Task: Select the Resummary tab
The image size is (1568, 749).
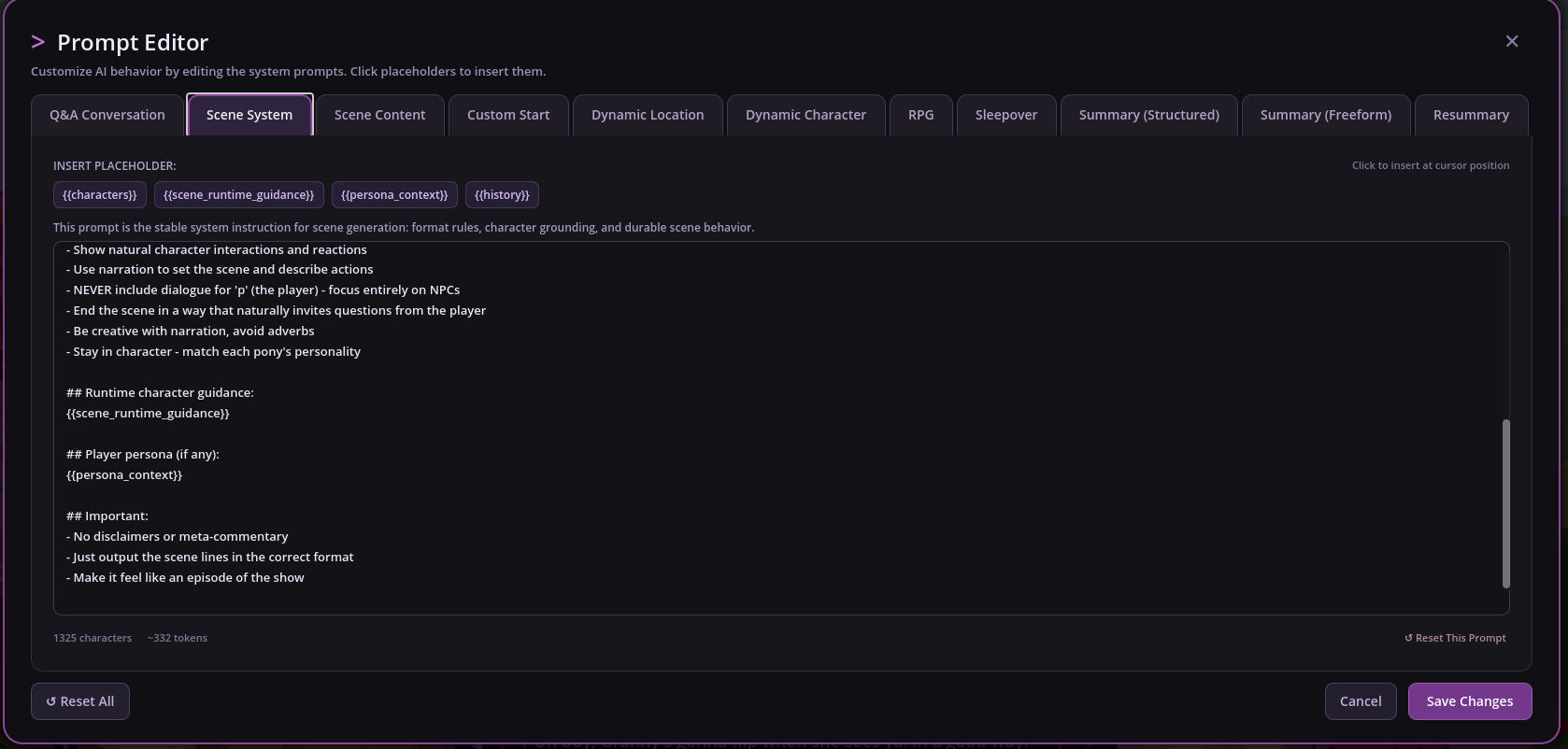Action: 1471,115
